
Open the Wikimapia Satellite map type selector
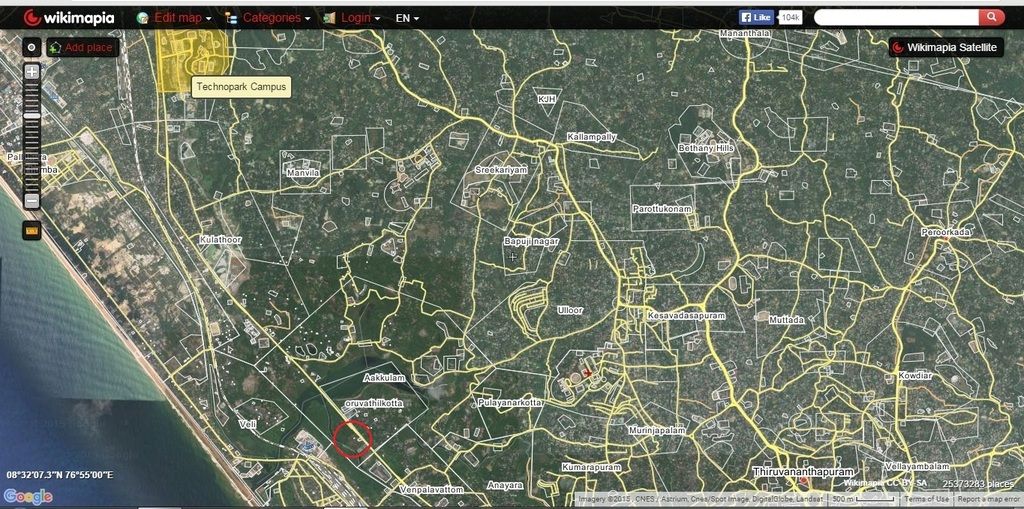tap(945, 47)
